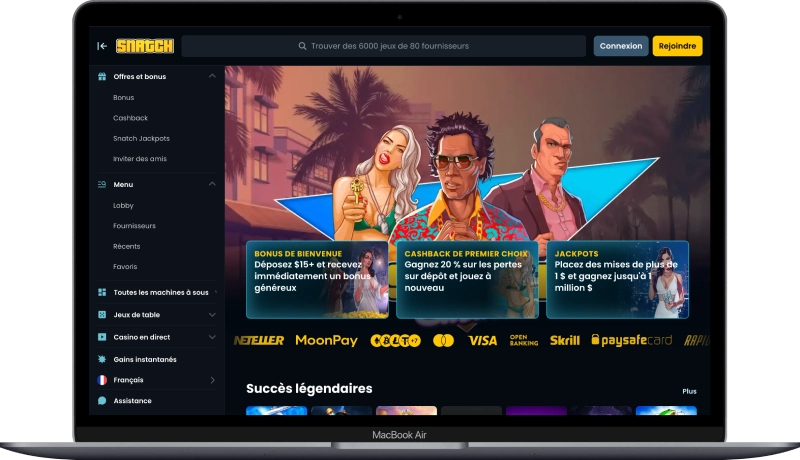Click the gift icon beside Offres et bonus

[x=102, y=76]
